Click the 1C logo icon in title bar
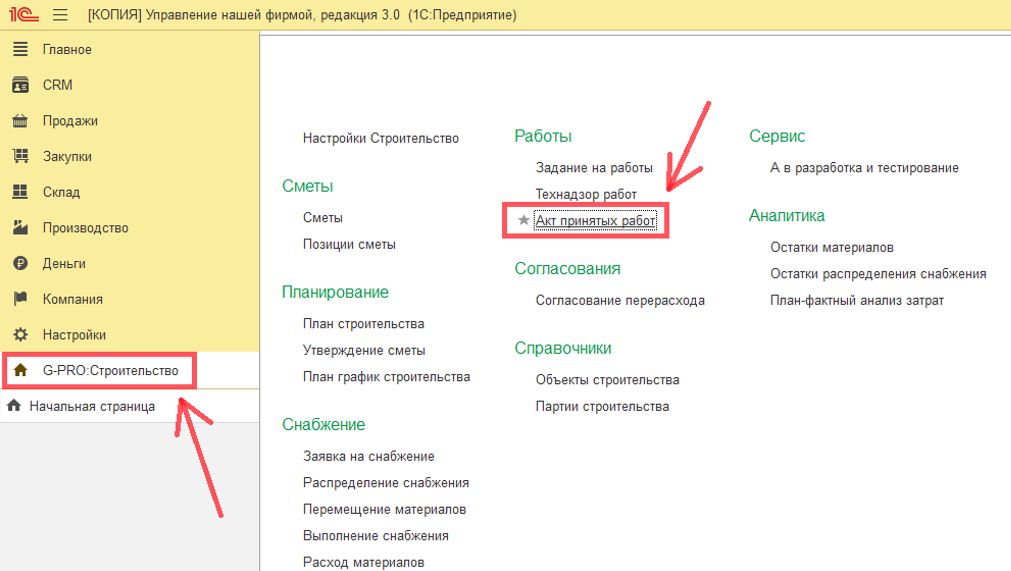 click(21, 15)
